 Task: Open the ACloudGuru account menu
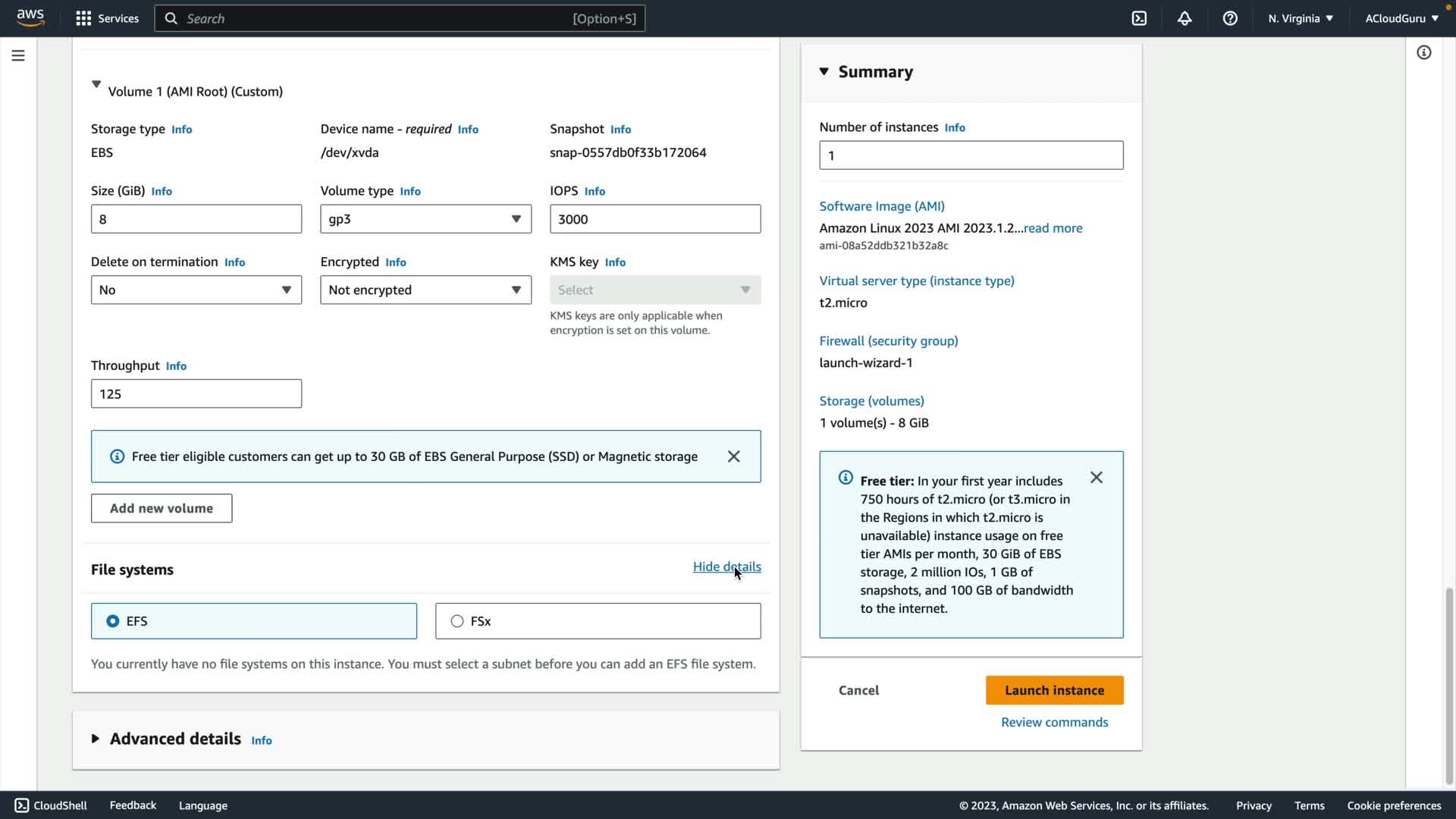pos(1401,18)
